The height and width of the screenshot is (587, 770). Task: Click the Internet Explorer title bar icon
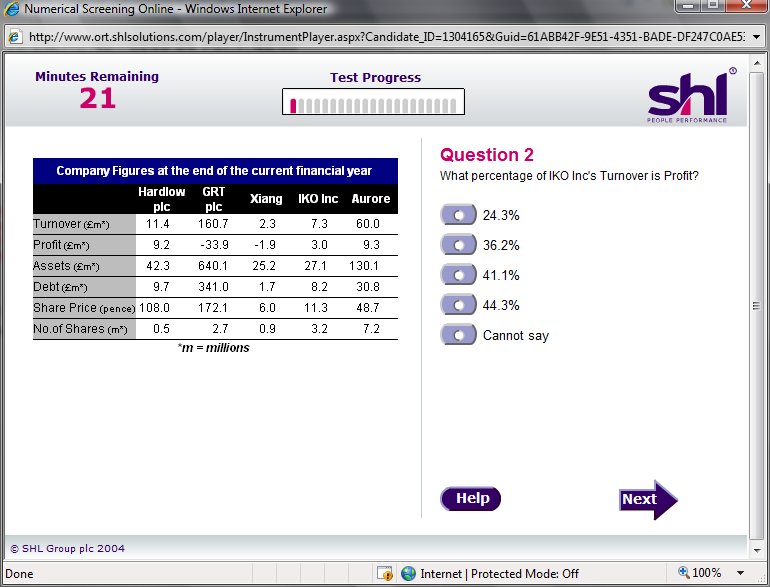11,9
